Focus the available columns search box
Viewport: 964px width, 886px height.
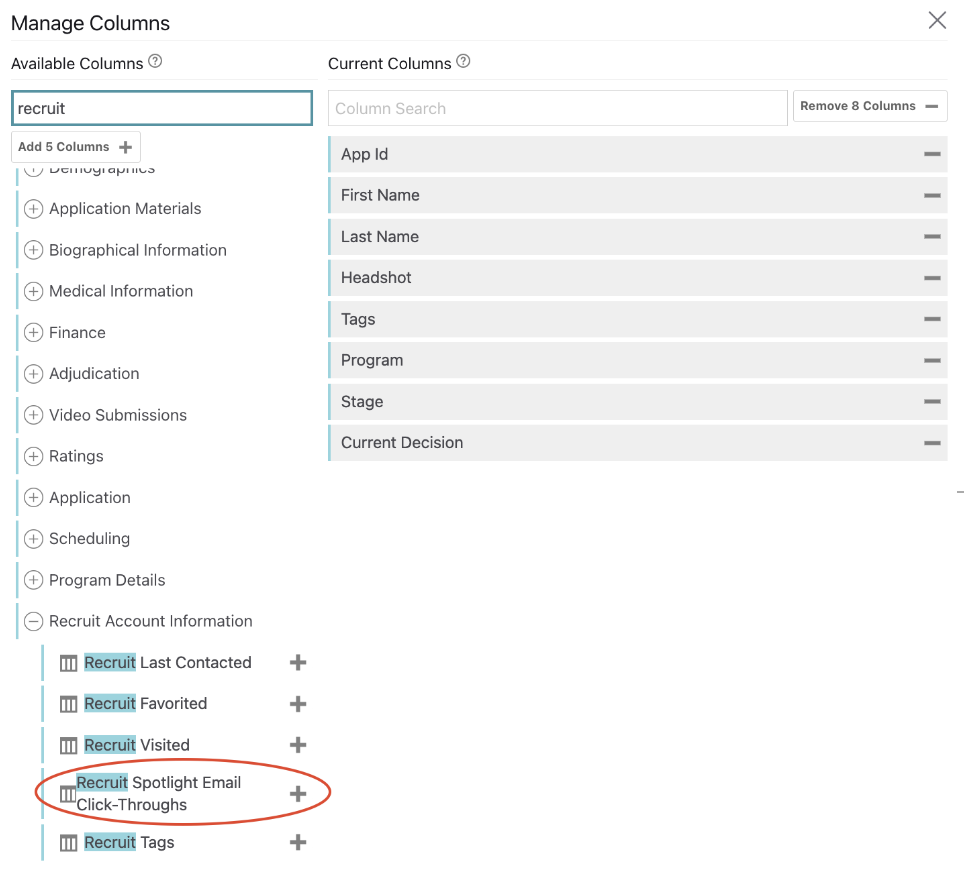pyautogui.click(x=162, y=108)
